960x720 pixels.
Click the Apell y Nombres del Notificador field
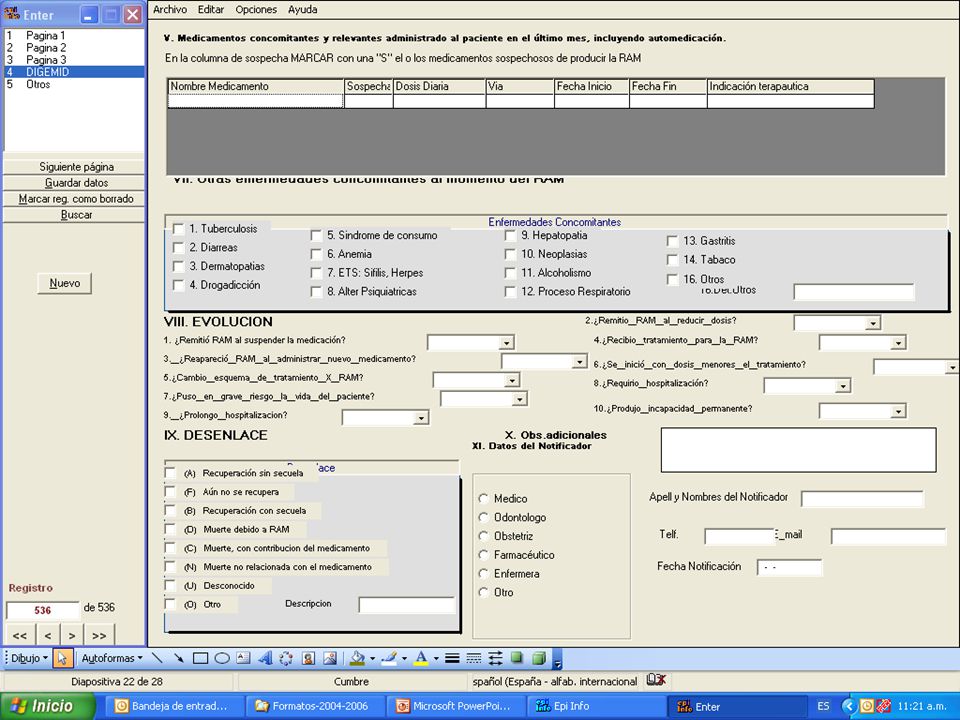(x=862, y=499)
